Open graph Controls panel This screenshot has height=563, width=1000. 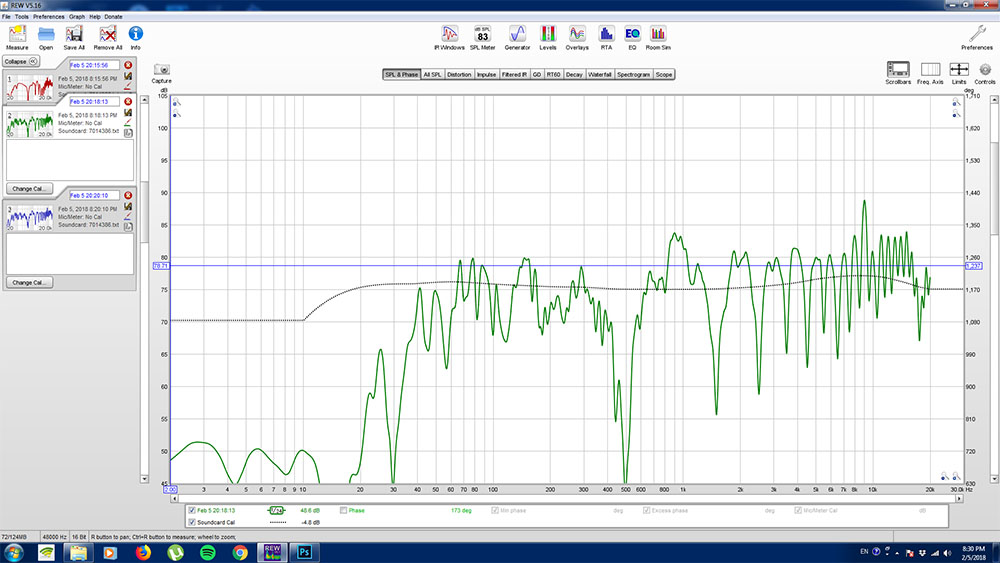point(985,73)
